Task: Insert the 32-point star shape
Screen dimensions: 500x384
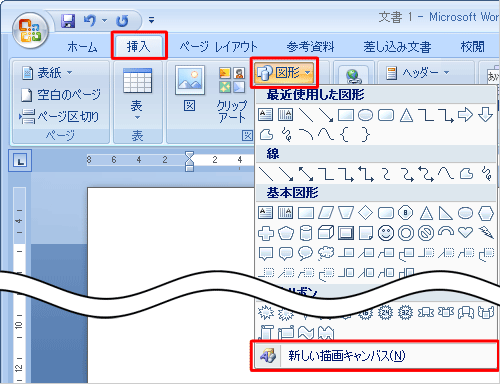Action: coord(405,313)
